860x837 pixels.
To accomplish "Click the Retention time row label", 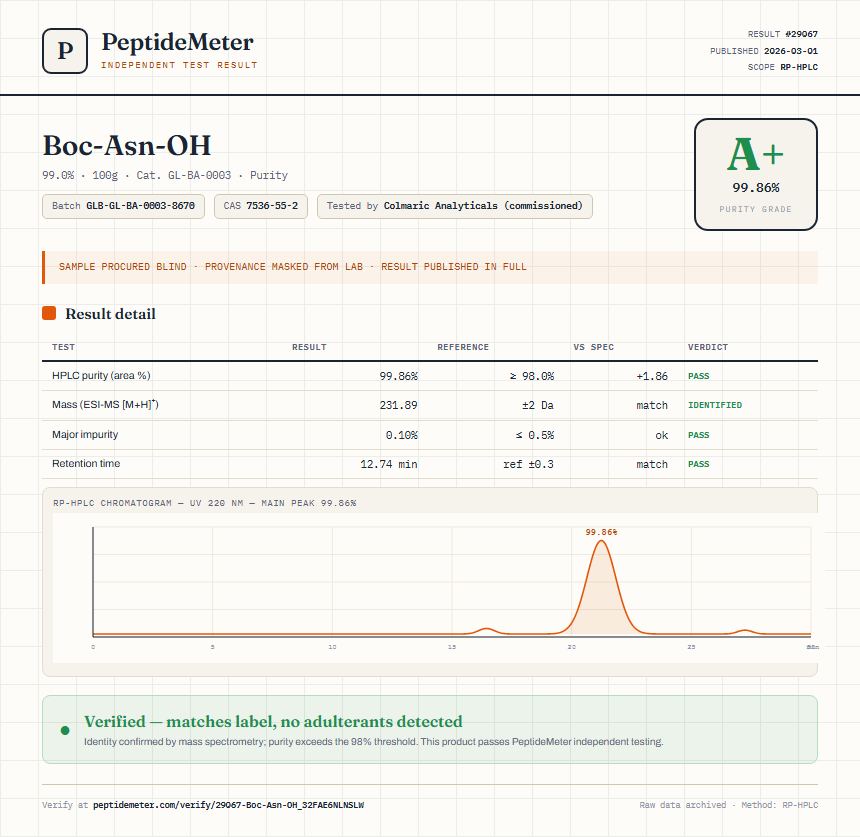I will click(x=86, y=463).
